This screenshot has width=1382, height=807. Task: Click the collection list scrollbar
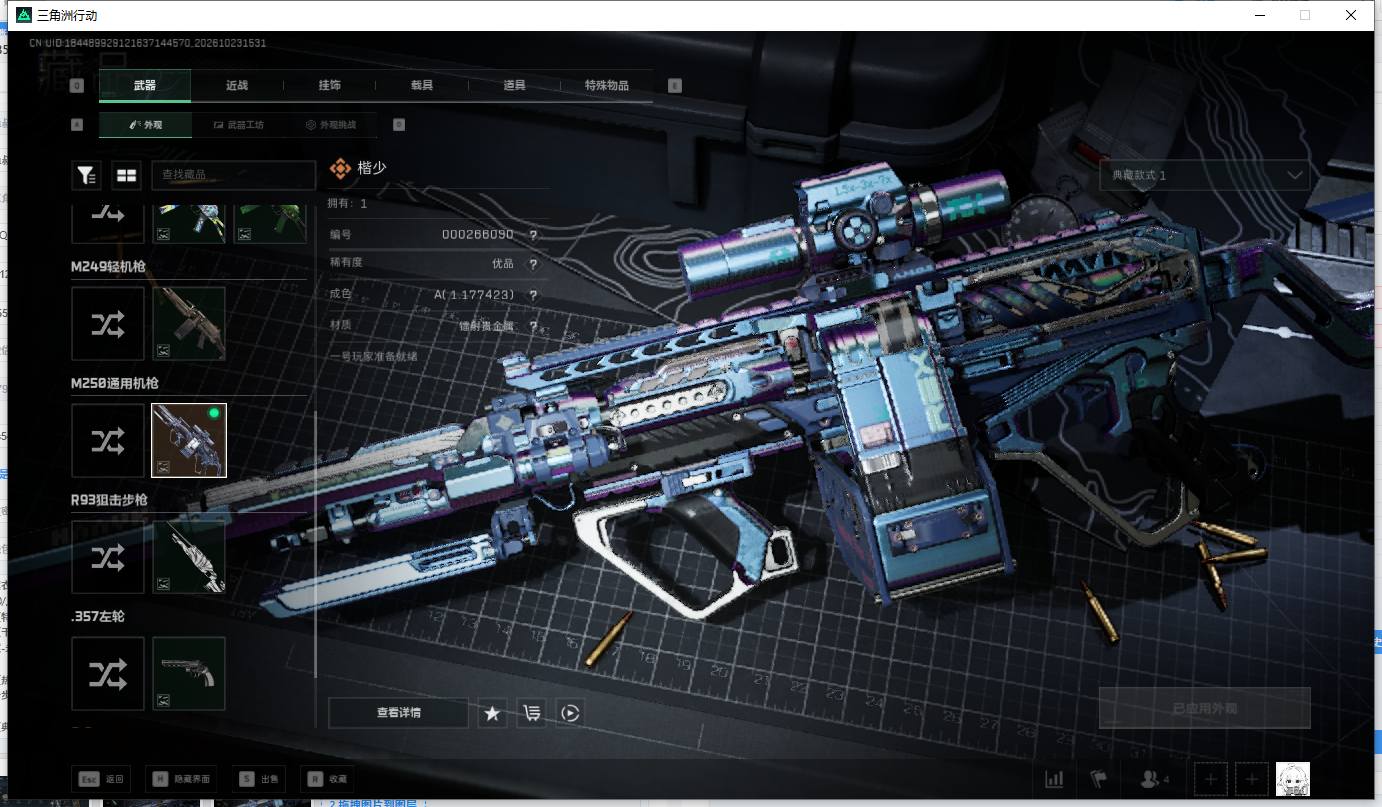(x=316, y=545)
